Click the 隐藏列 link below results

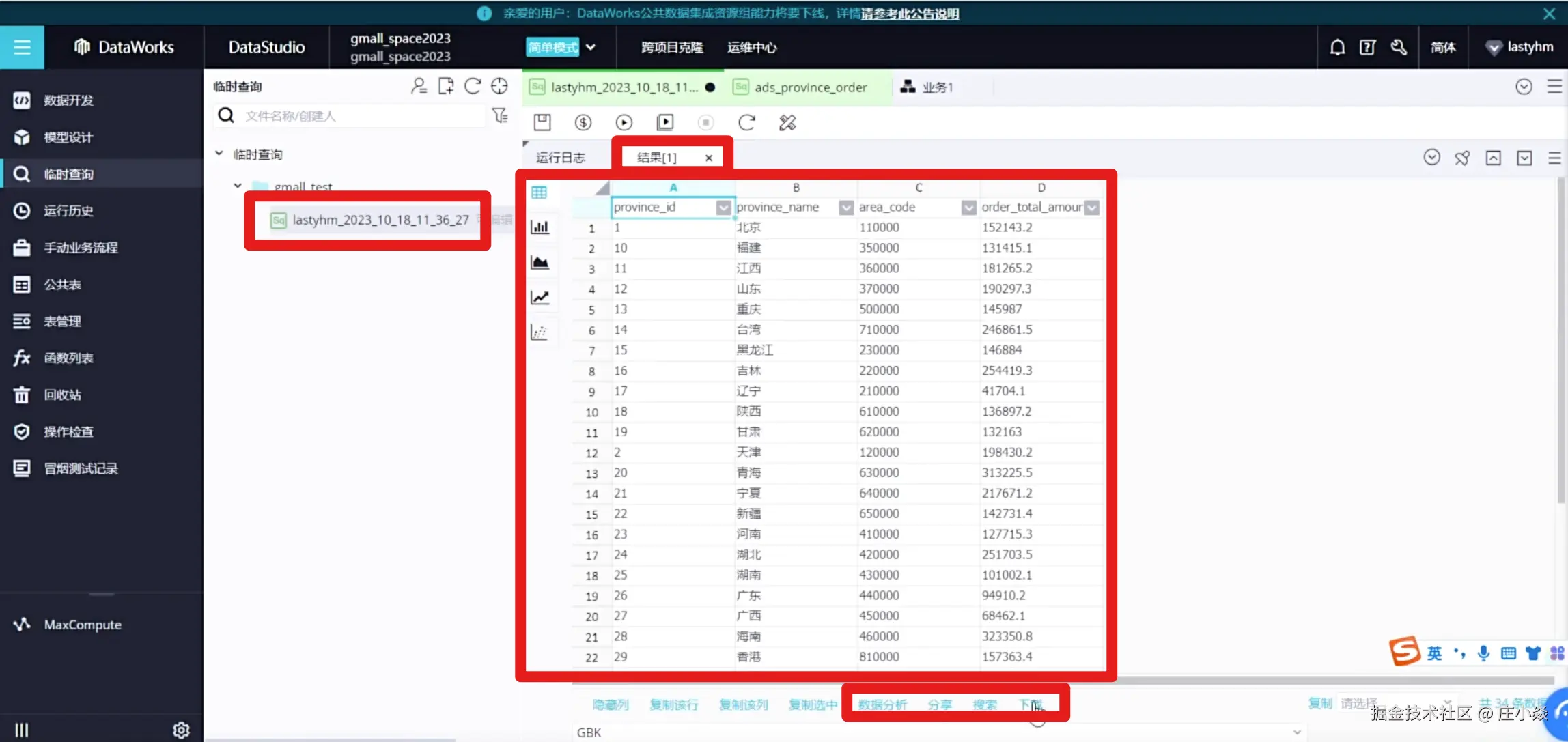(610, 704)
